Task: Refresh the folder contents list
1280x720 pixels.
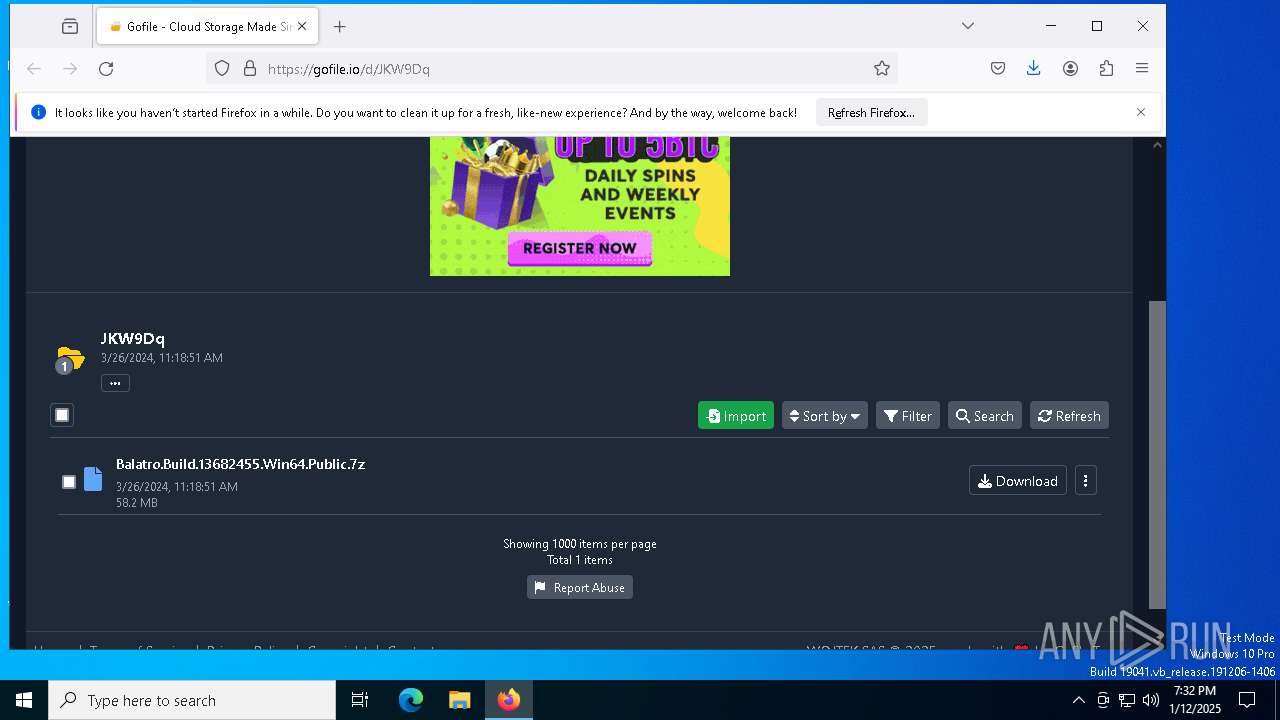Action: pos(1069,416)
